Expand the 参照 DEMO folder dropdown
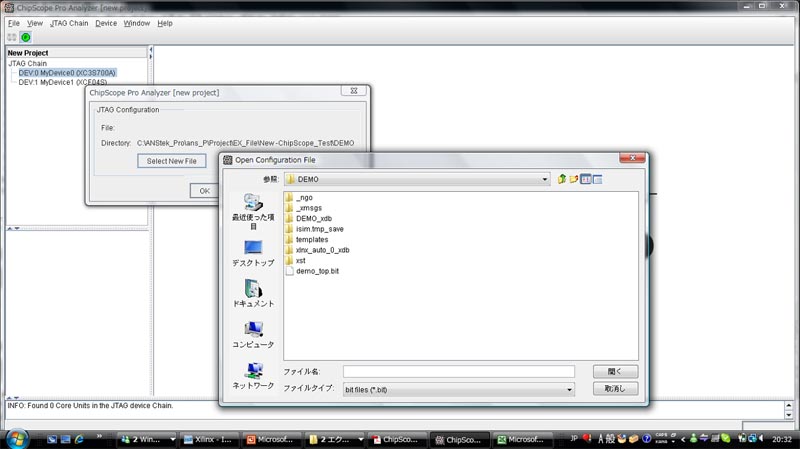 [544, 179]
